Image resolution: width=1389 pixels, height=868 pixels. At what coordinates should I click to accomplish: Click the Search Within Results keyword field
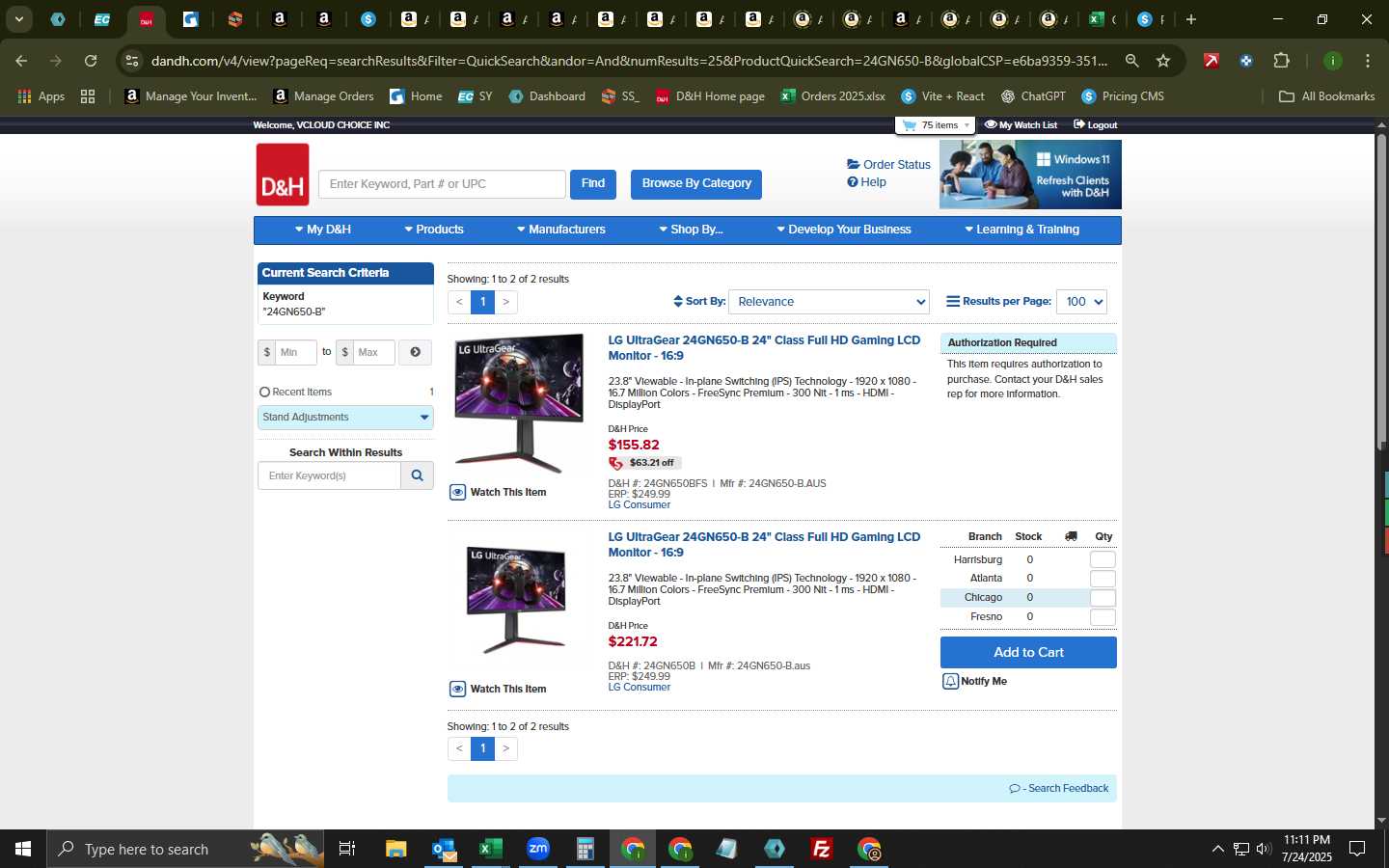(x=329, y=475)
